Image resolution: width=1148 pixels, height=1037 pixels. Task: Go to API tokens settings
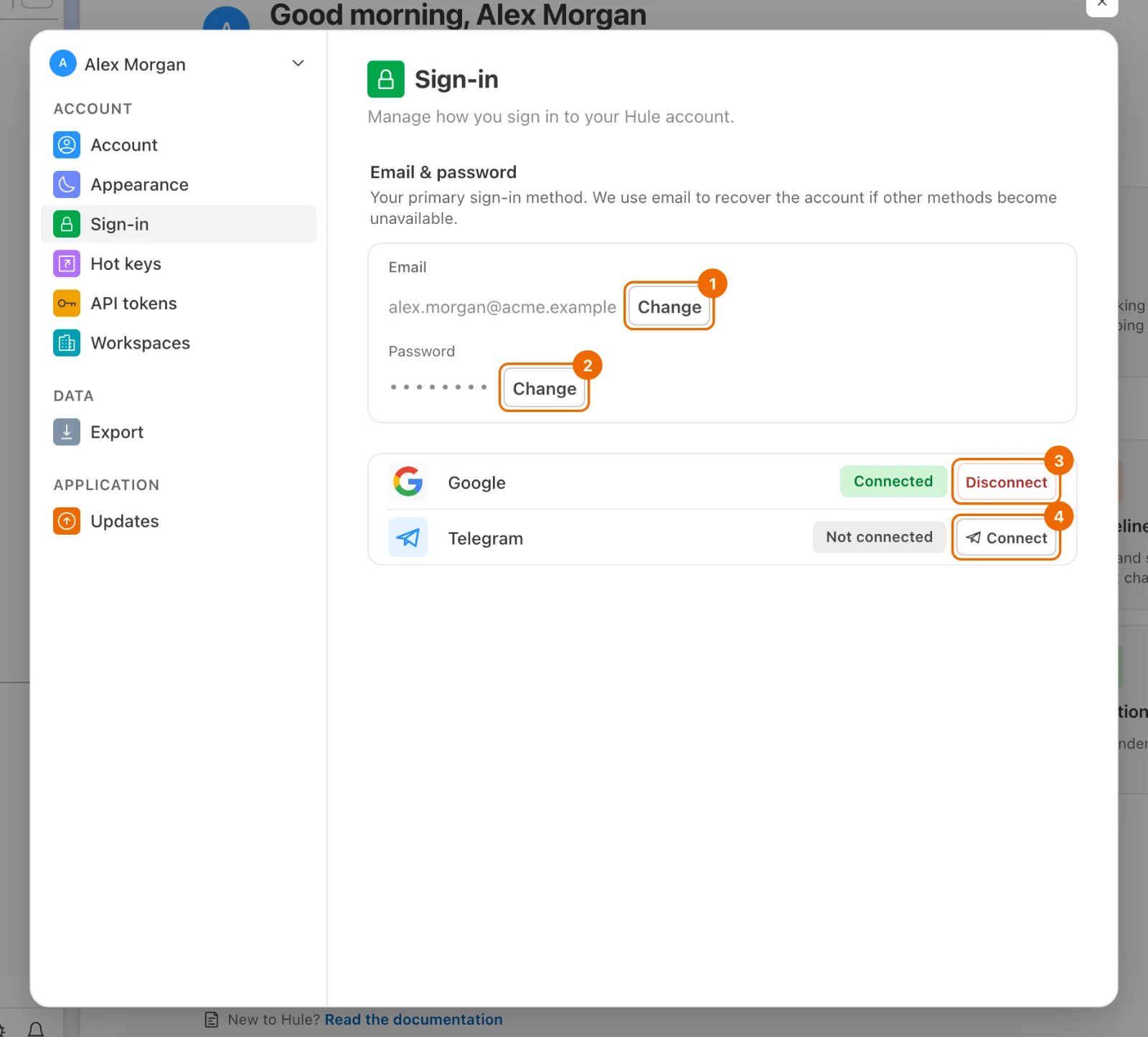[x=179, y=303]
